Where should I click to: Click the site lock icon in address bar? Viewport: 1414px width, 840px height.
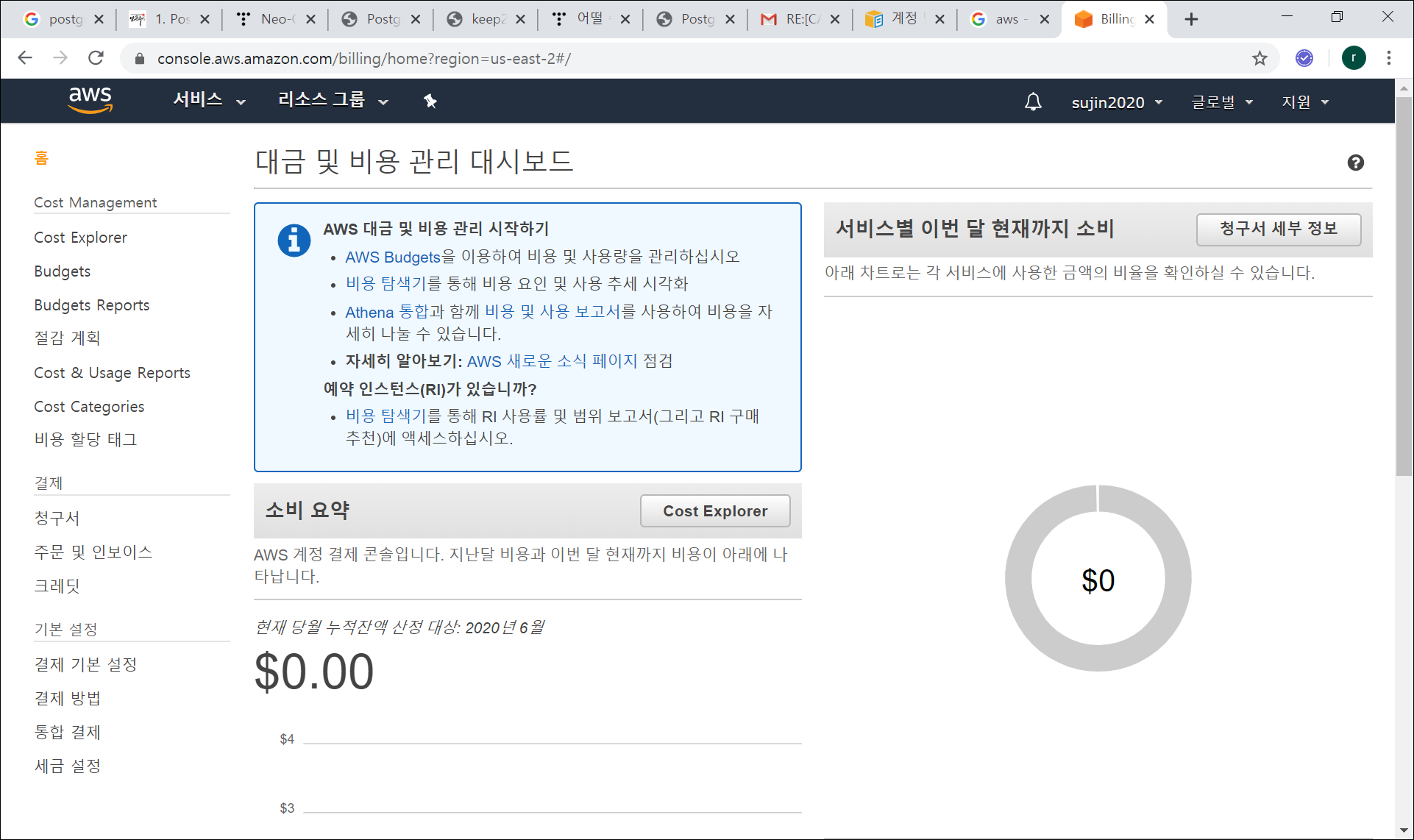[x=139, y=59]
